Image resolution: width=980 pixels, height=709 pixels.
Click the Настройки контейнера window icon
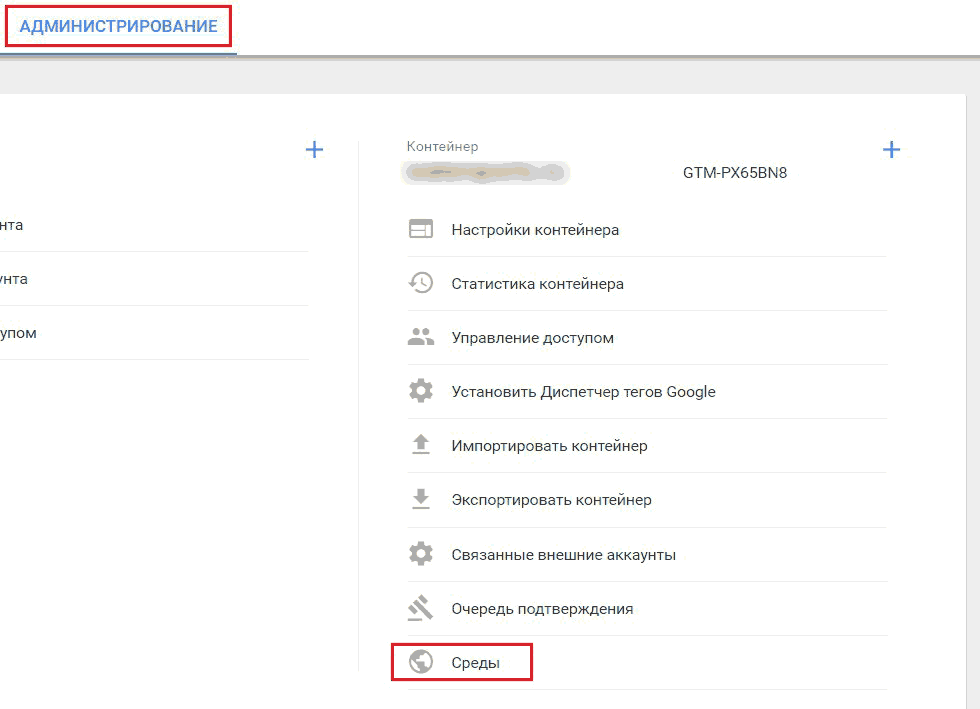421,229
